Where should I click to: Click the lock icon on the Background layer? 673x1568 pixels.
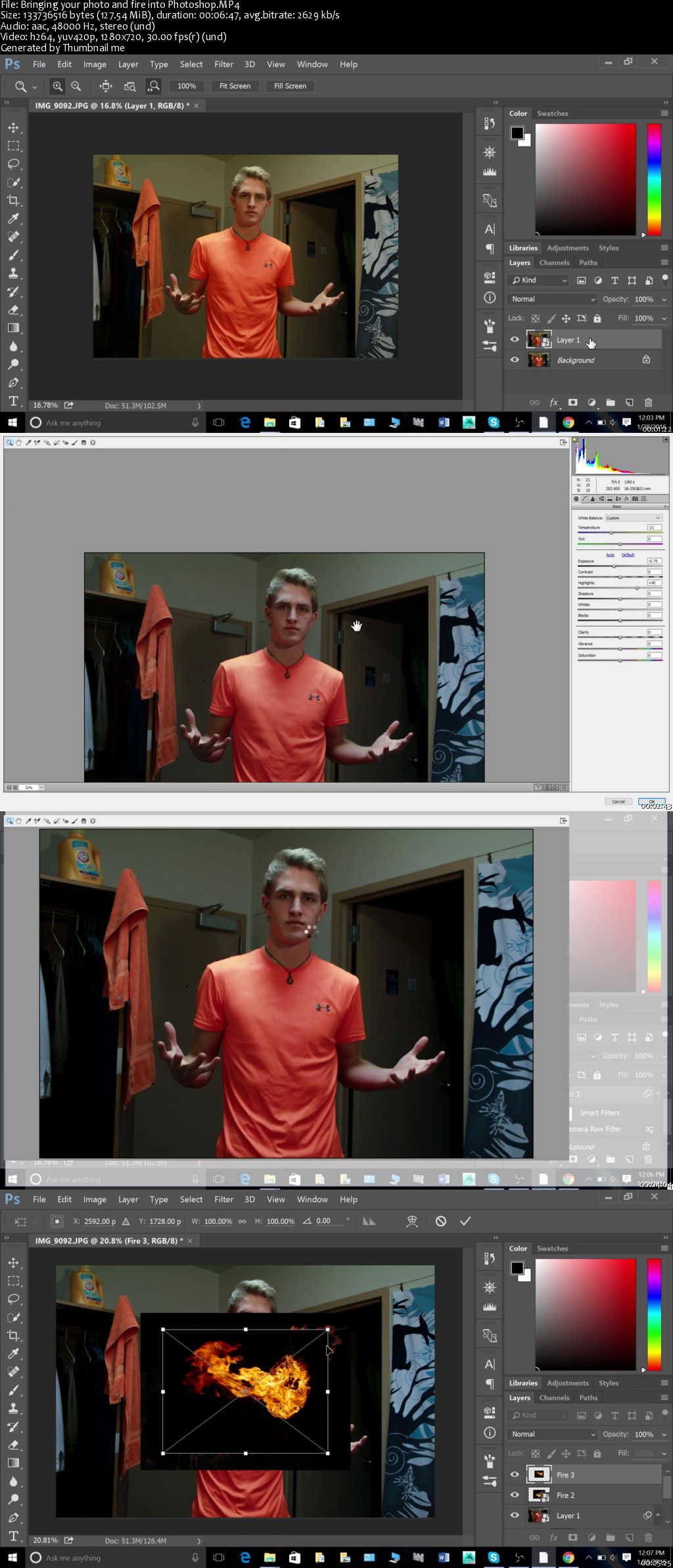point(646,360)
